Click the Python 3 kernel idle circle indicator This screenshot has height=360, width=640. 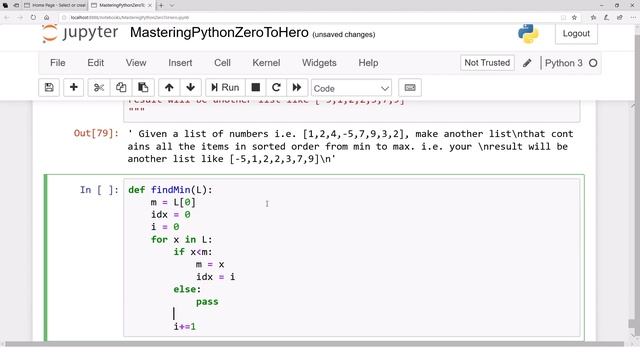[593, 63]
